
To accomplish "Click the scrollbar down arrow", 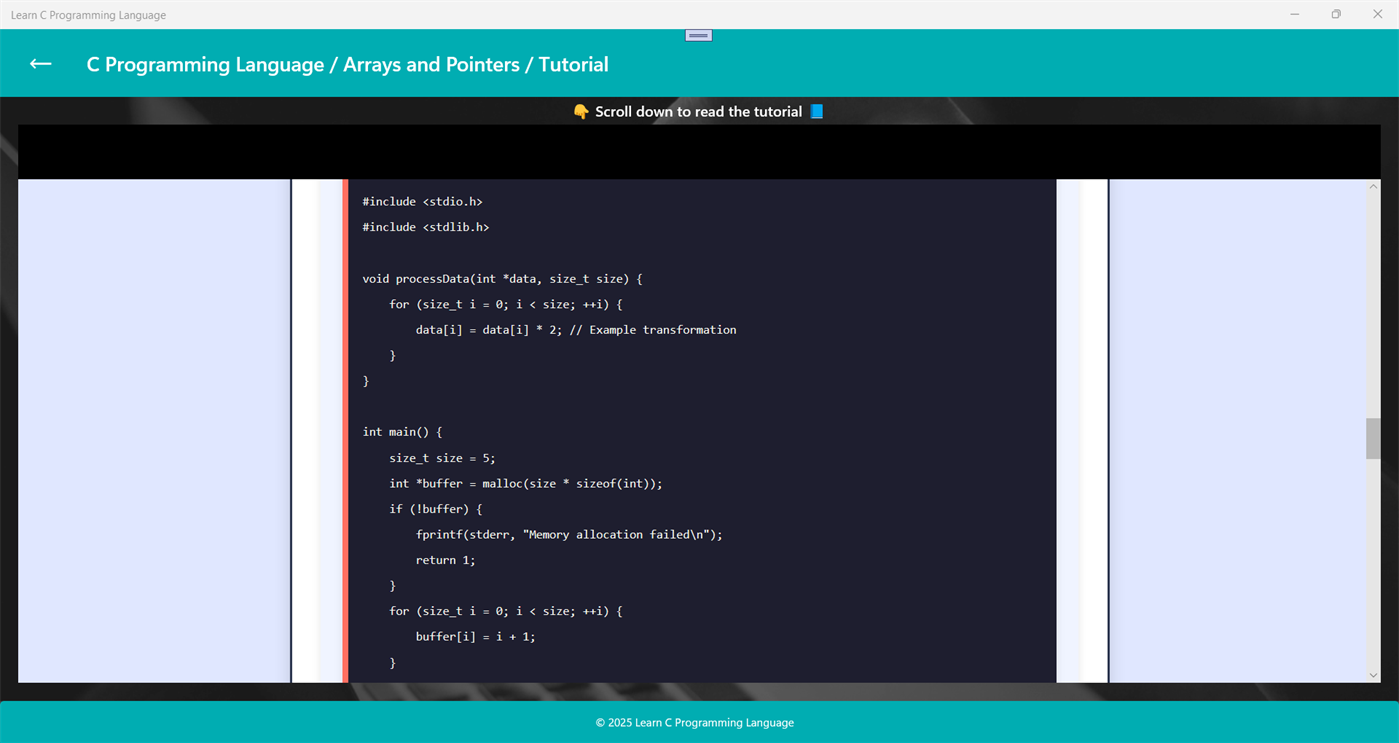I will coord(1372,675).
